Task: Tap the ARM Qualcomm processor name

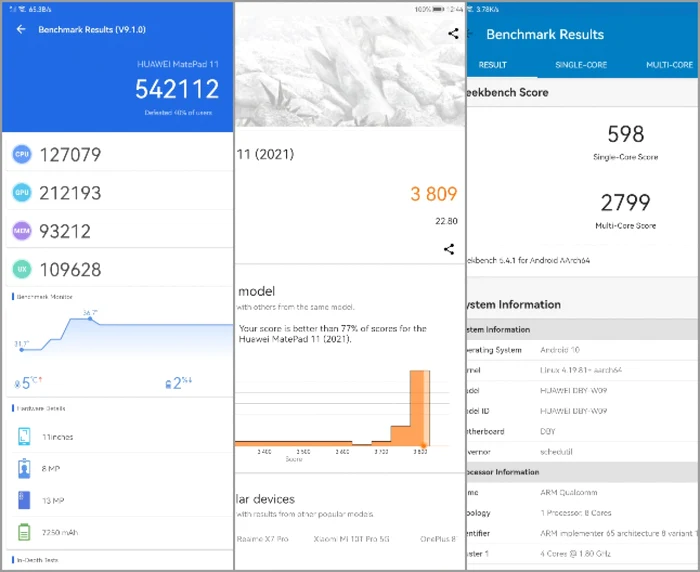Action: (568, 493)
